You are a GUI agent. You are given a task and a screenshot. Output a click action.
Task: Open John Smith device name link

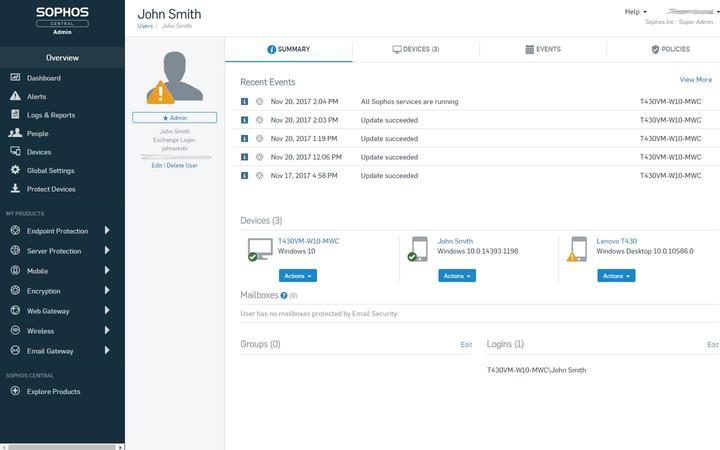(x=455, y=241)
